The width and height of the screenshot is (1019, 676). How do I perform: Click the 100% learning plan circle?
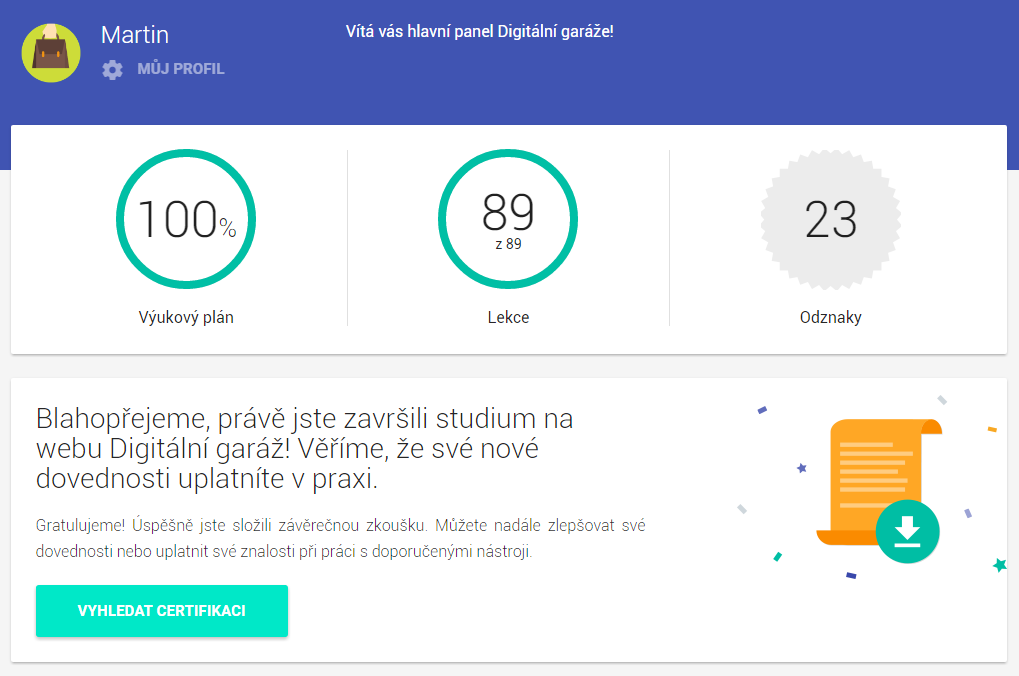point(186,219)
